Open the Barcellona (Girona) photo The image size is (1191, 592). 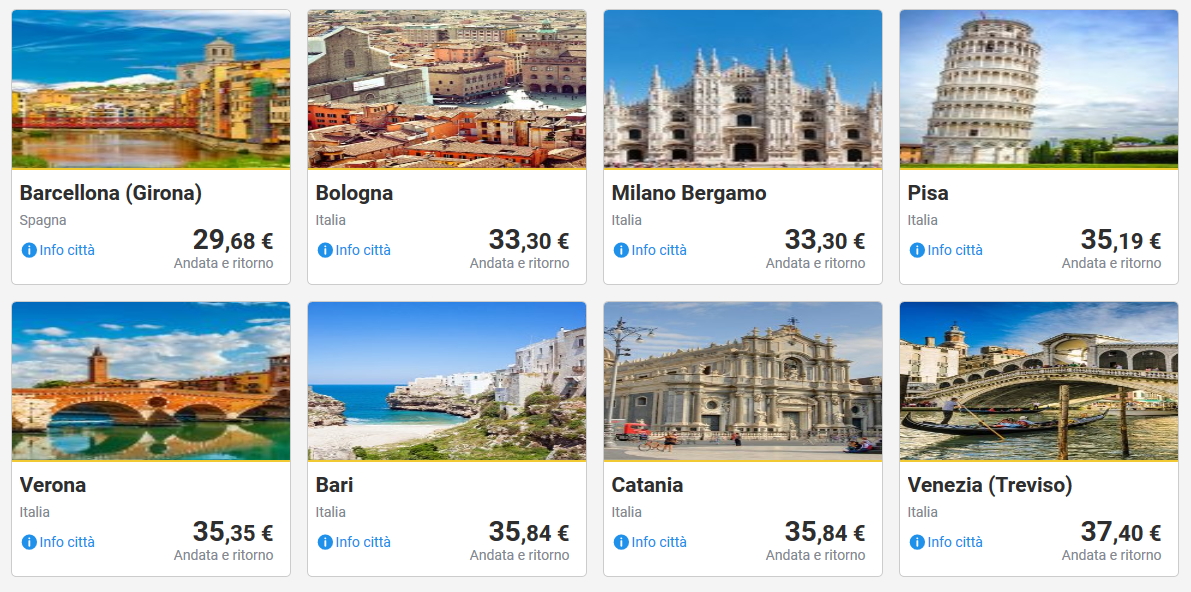pyautogui.click(x=151, y=89)
